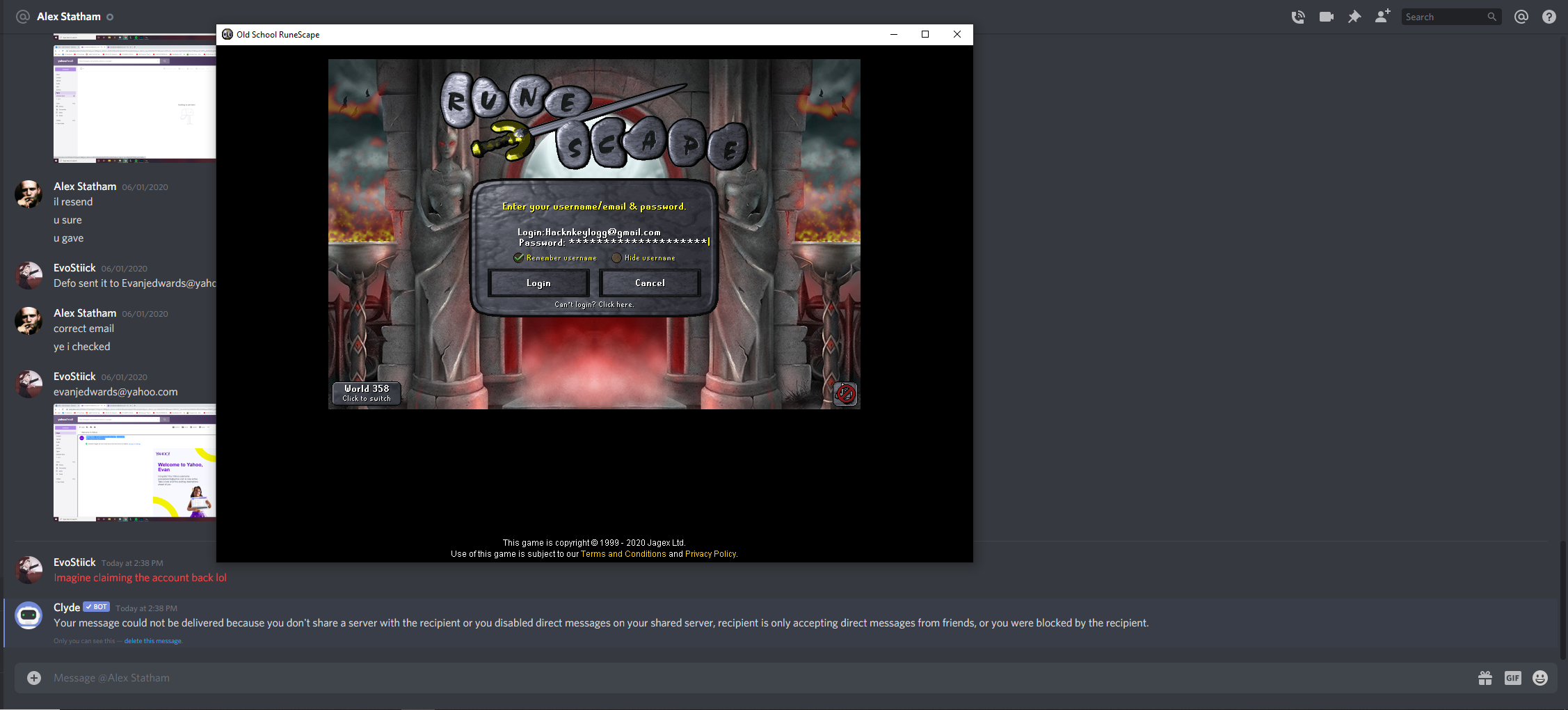Click the Alex Statham name in the header
This screenshot has width=1568, height=710.
pyautogui.click(x=69, y=17)
